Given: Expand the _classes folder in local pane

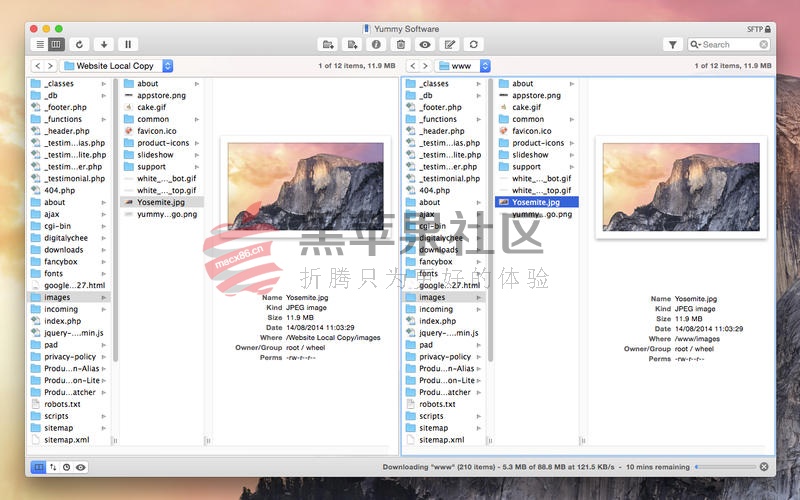Looking at the screenshot, I should click(104, 84).
